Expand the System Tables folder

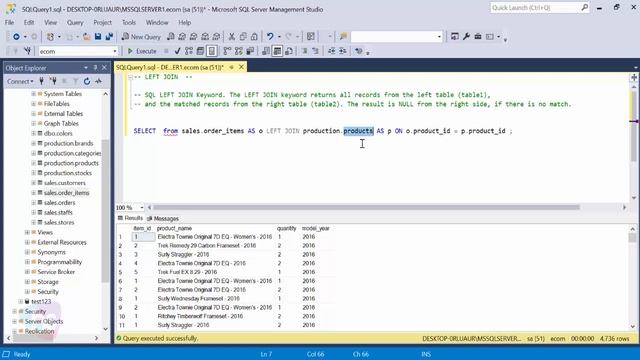[x=33, y=94]
